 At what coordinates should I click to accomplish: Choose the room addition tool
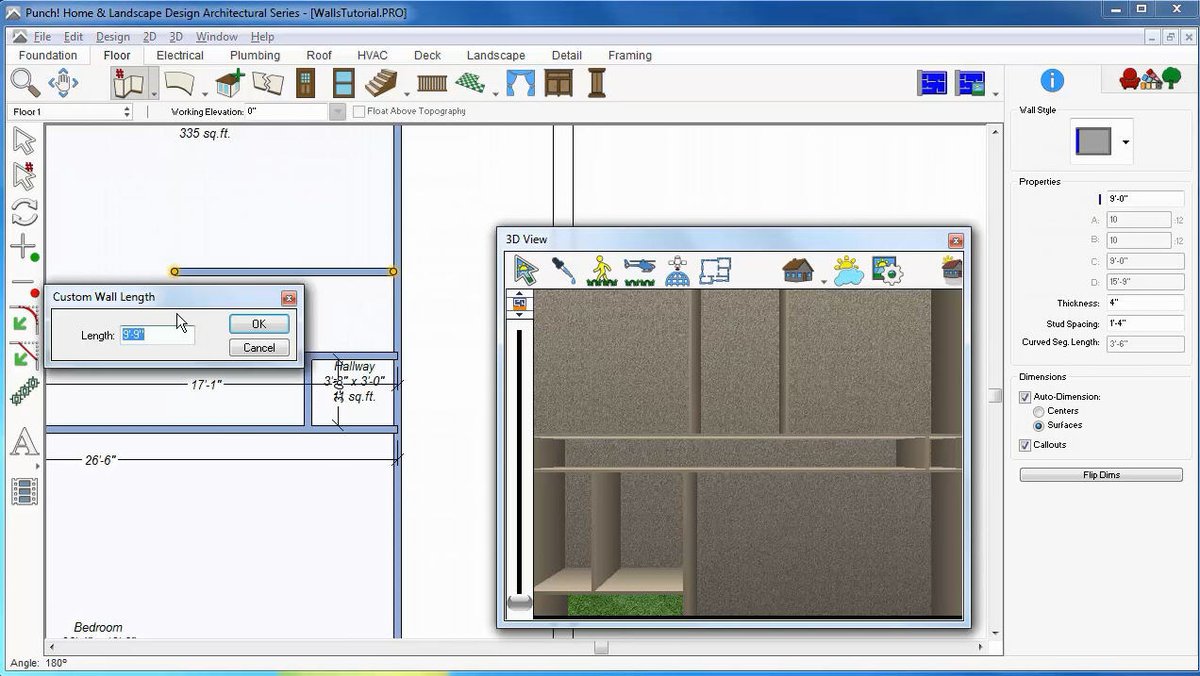(230, 82)
